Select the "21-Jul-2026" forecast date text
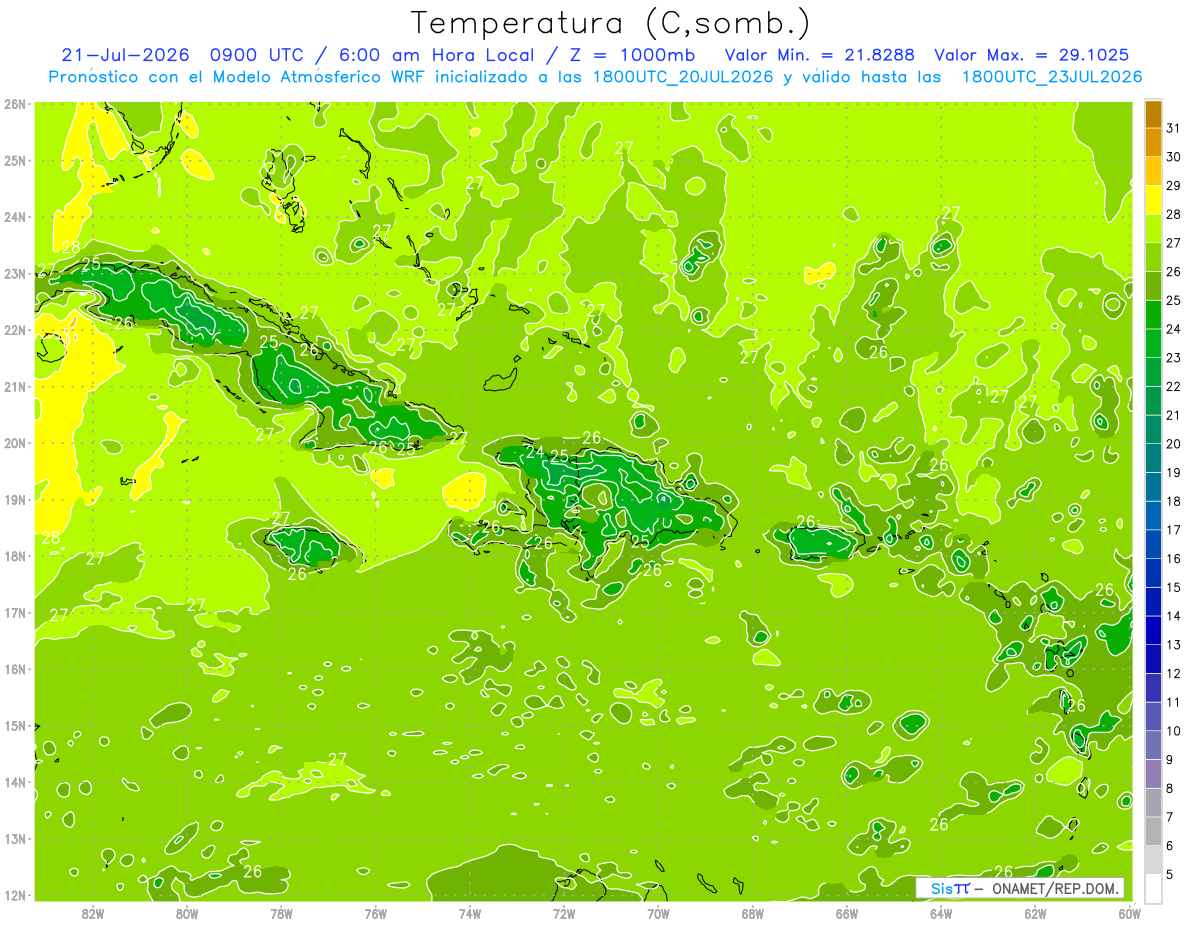Image resolution: width=1200 pixels, height=927 pixels. (125, 55)
